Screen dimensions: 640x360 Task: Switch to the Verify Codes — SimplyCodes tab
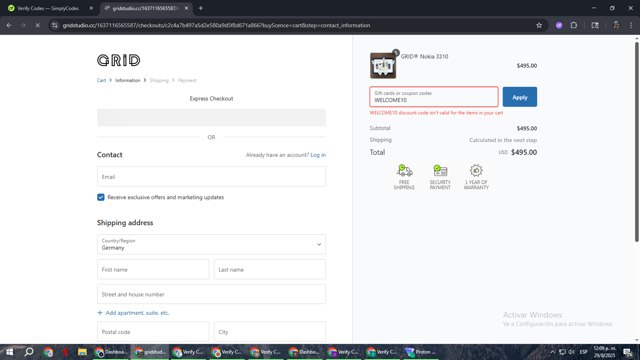[48, 8]
